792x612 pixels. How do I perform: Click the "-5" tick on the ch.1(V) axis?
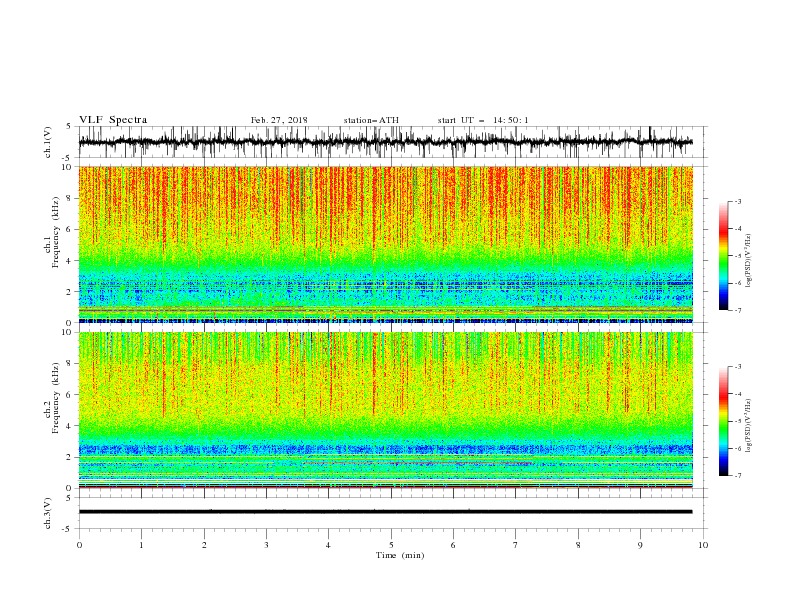[x=68, y=158]
